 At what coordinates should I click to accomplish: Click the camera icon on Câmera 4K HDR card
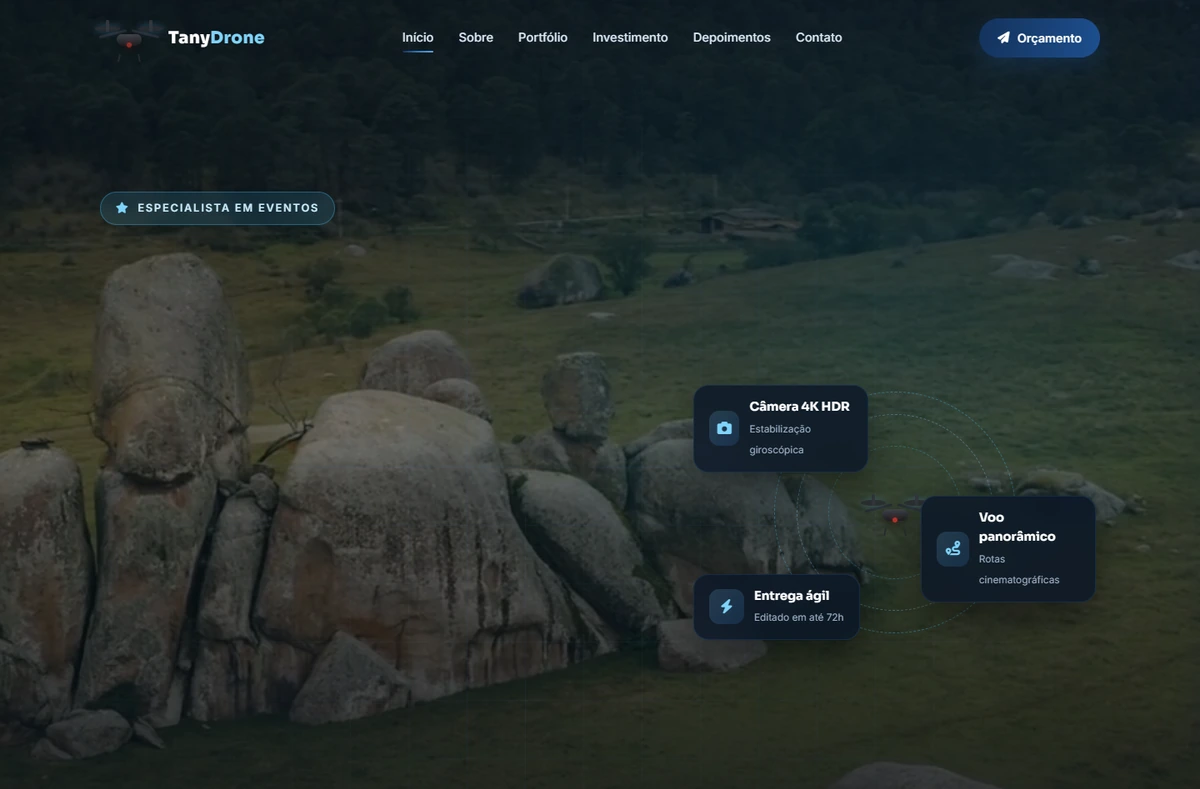click(724, 428)
